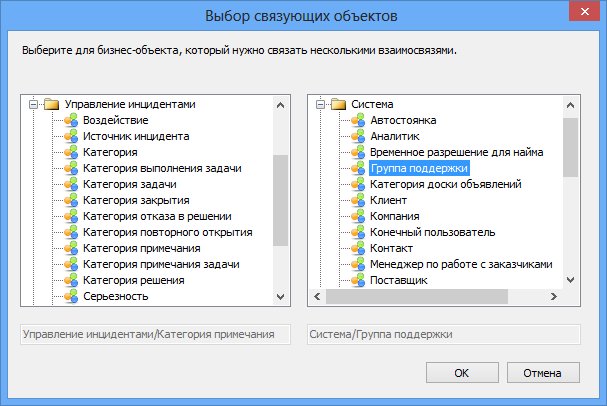
Task: Click right tree scroll down arrow
Action: point(570,279)
